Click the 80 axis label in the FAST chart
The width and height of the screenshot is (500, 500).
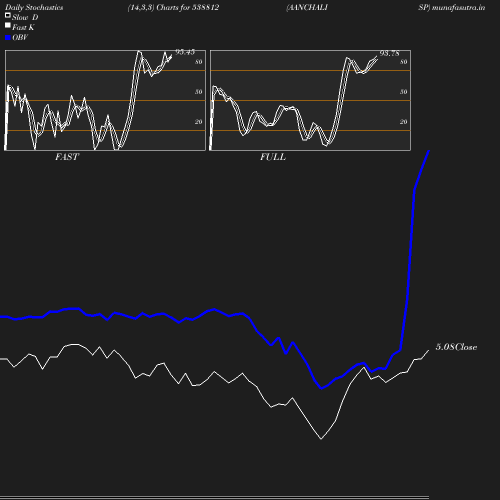[x=199, y=62]
